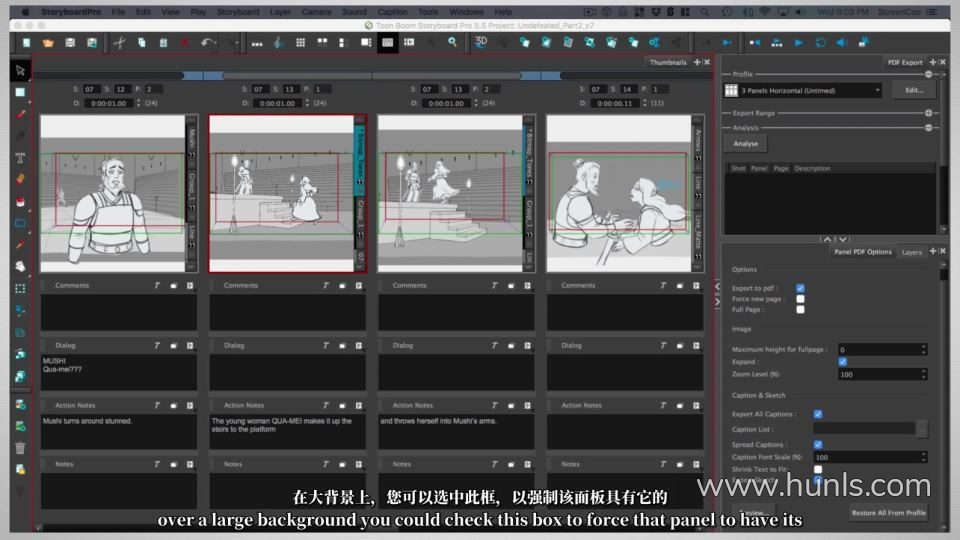The width and height of the screenshot is (960, 540).
Task: Select the Text tool in left toolbar
Action: pyautogui.click(x=20, y=158)
